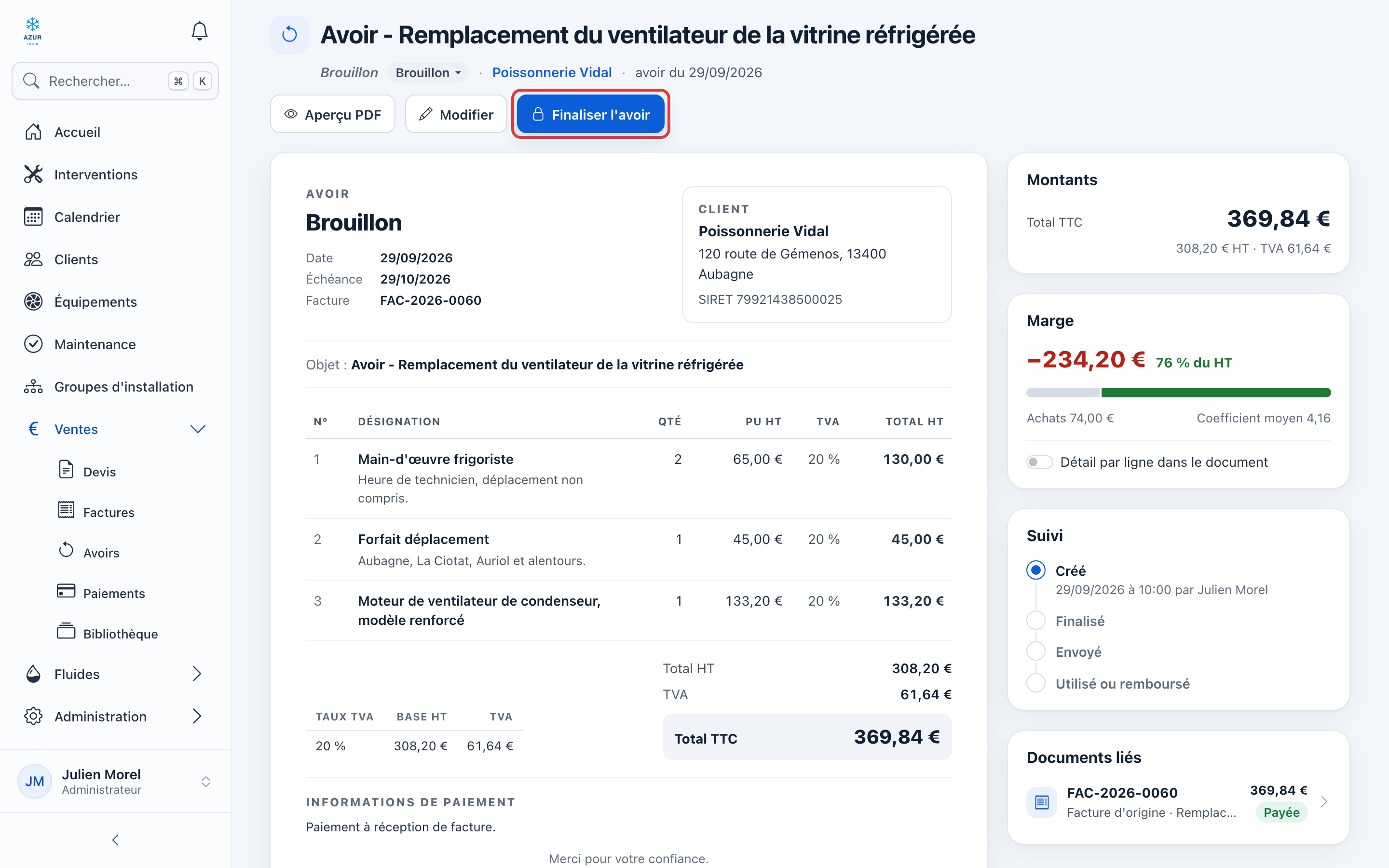Select the Envoyé tracking step
This screenshot has width=1389, height=868.
click(x=1036, y=651)
